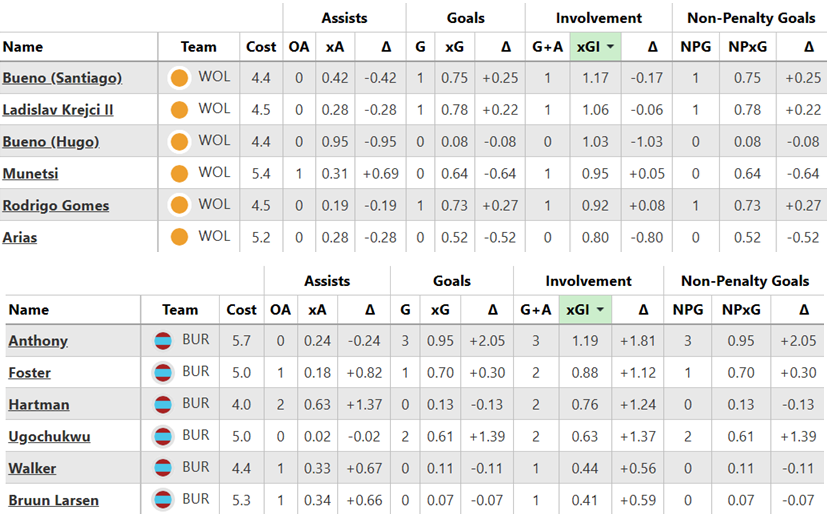Open Hartman player link

pos(37,405)
